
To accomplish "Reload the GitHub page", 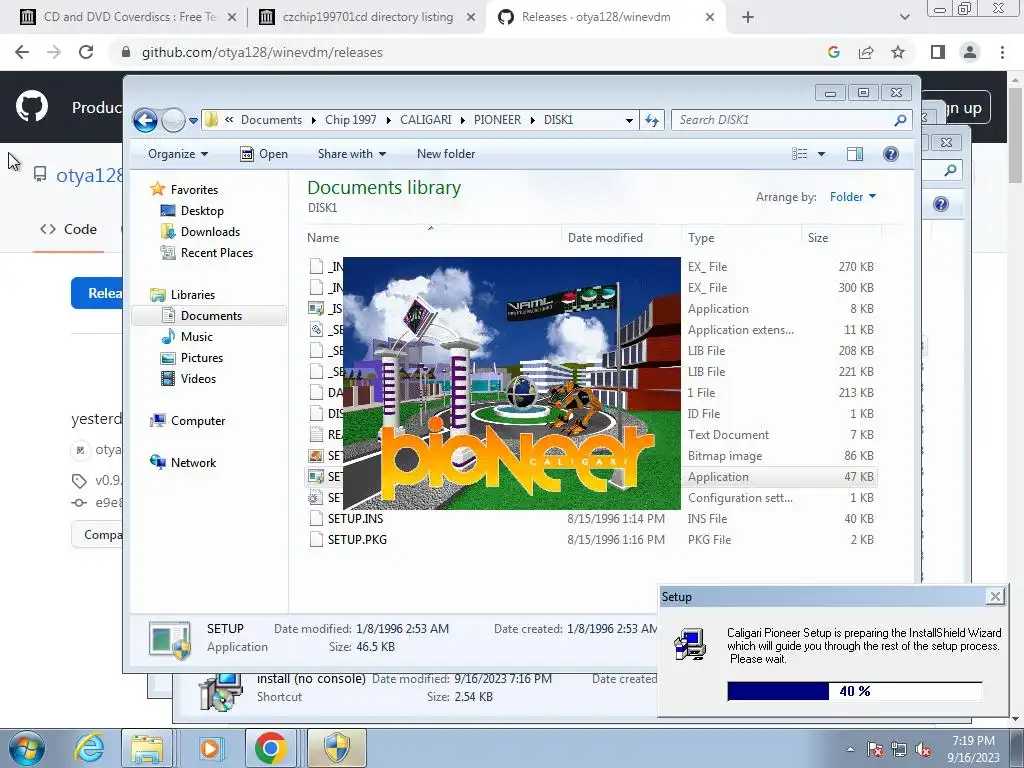I will tap(86, 52).
